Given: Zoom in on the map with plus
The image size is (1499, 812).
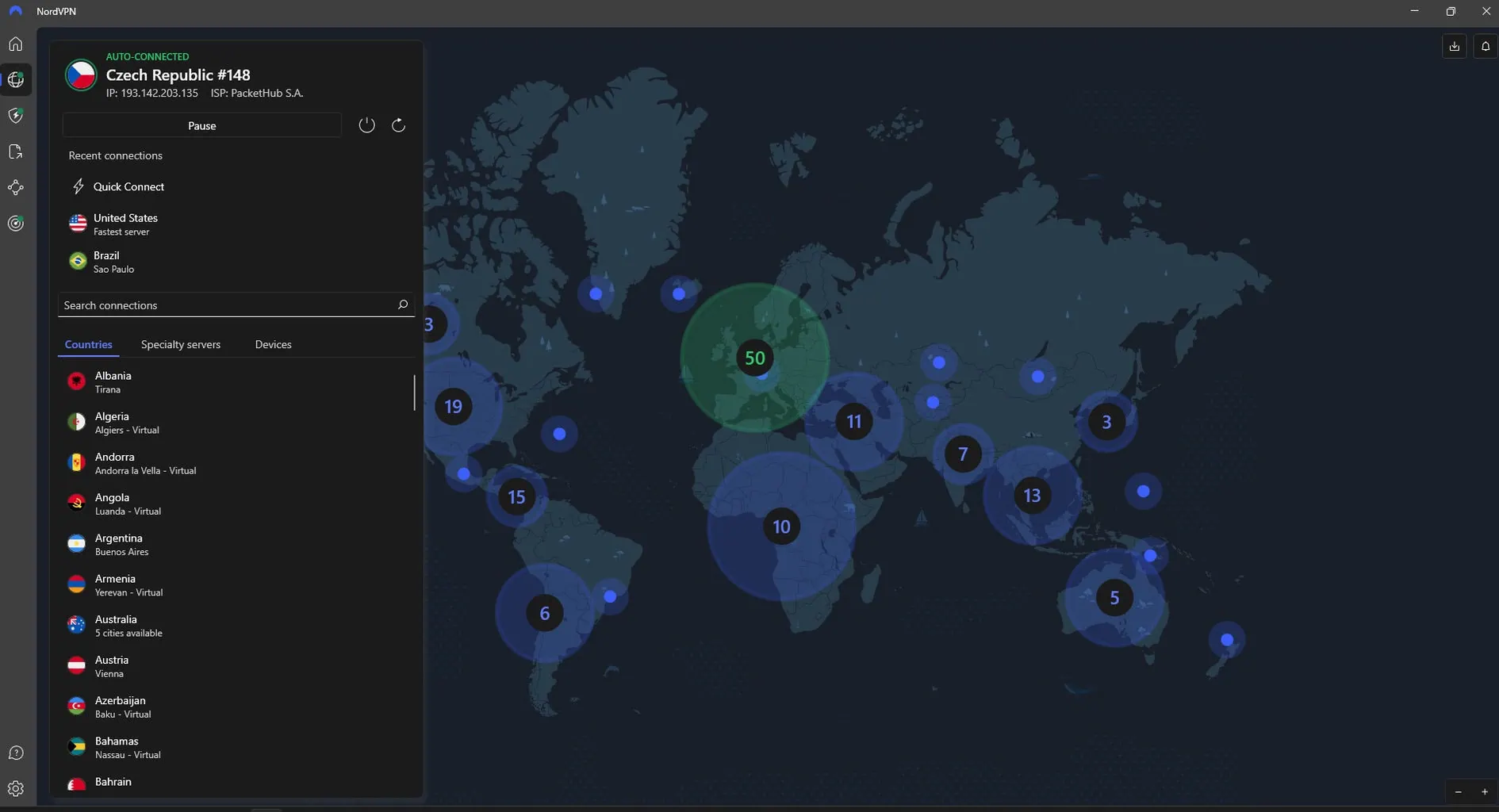Looking at the screenshot, I should pos(1485,792).
